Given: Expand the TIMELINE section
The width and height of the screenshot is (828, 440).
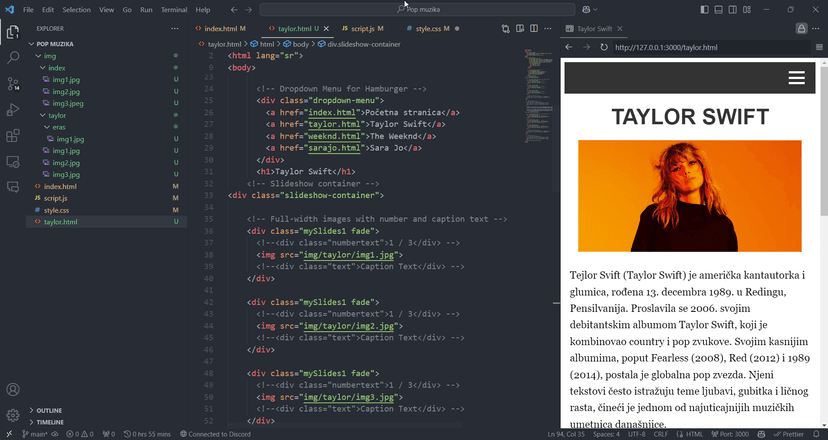Looking at the screenshot, I should tap(50, 422).
